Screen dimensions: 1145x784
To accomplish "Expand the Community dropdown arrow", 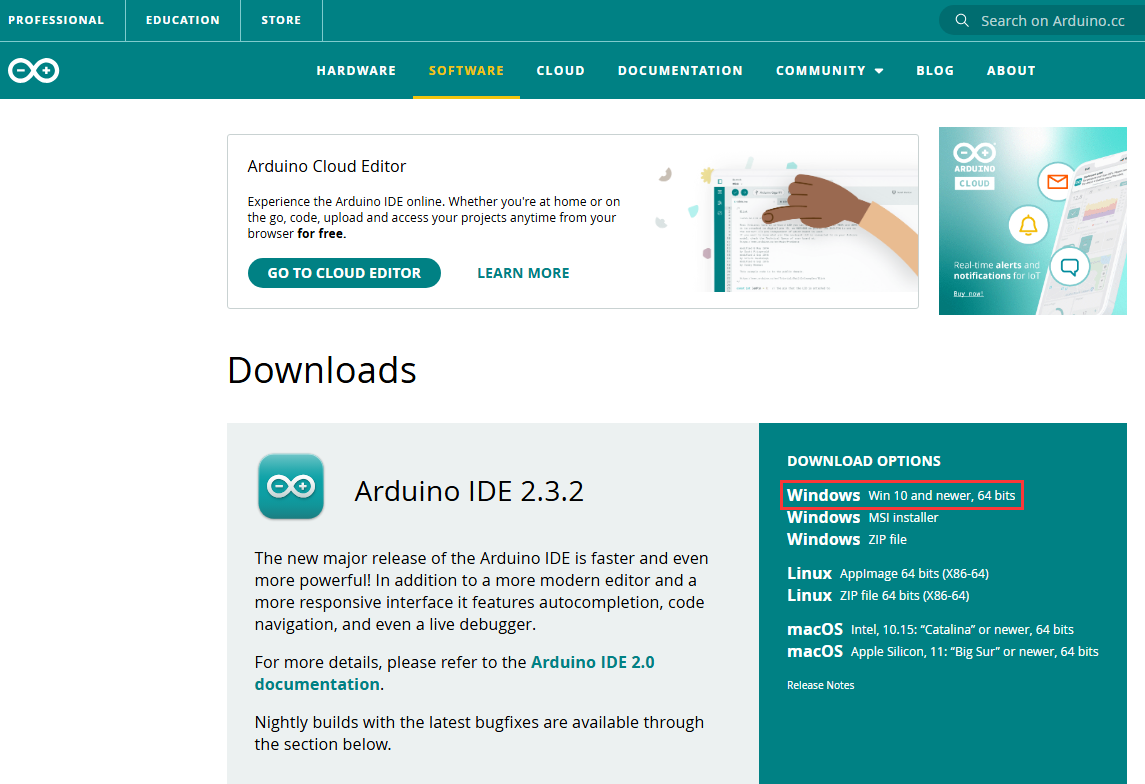I will pyautogui.click(x=879, y=71).
